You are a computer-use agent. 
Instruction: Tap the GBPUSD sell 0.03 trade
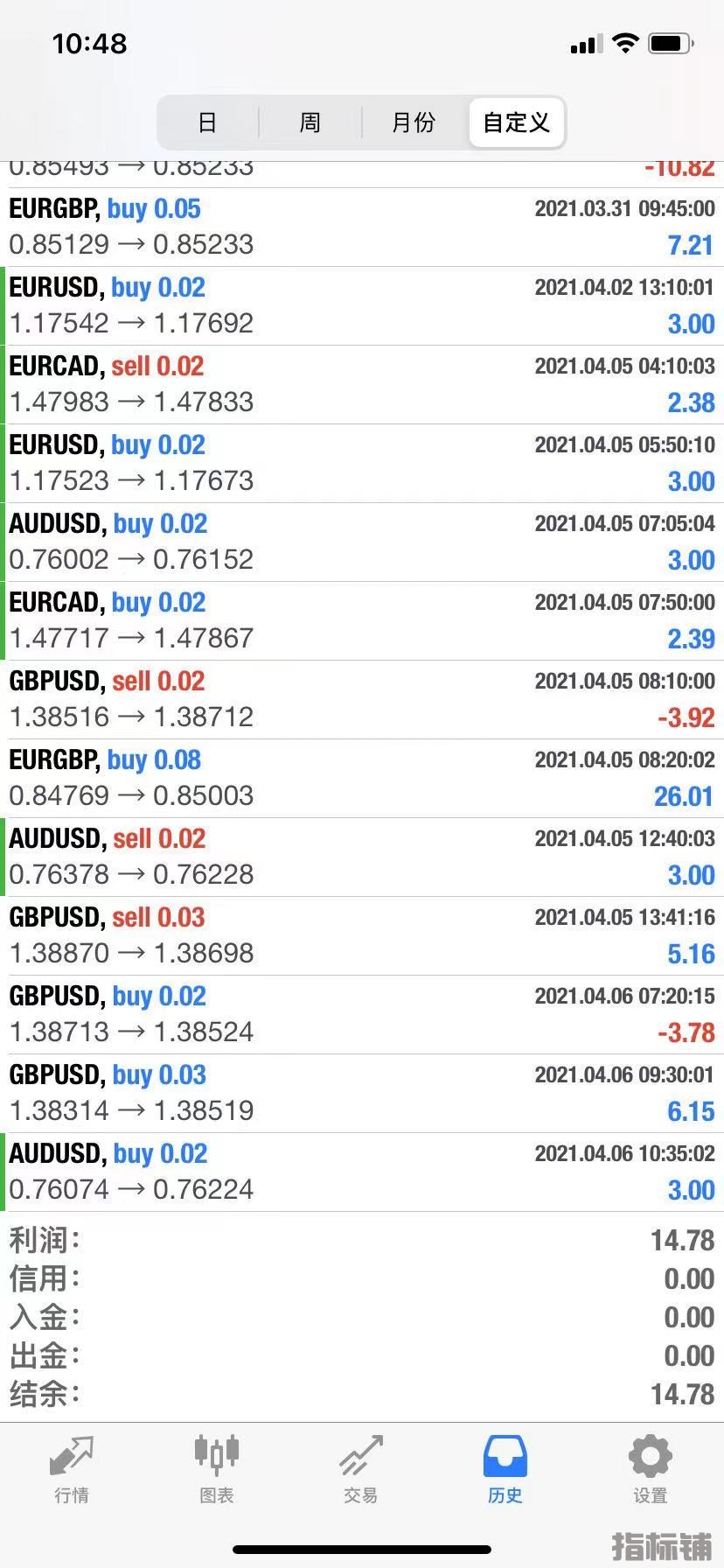coord(362,935)
